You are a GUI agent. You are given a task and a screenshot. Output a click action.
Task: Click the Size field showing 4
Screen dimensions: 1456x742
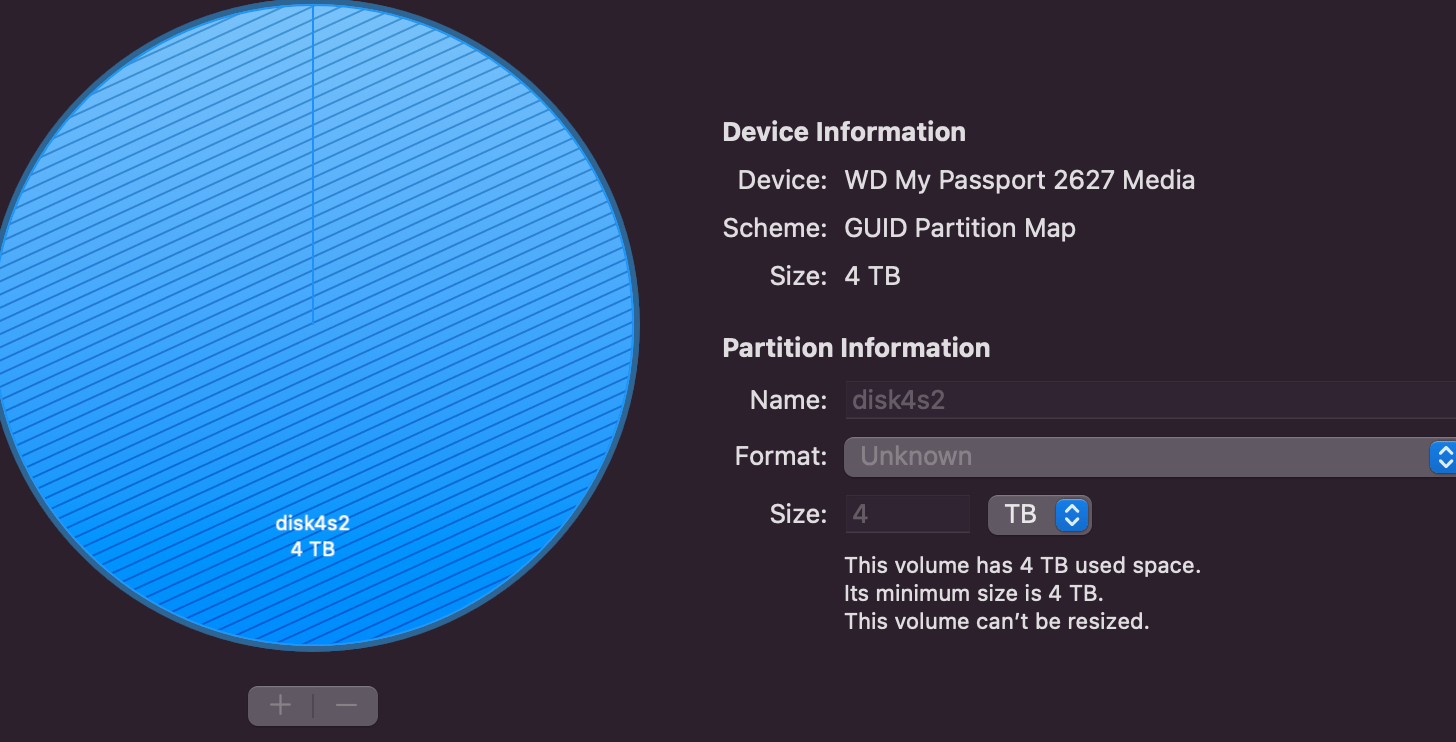click(x=905, y=513)
